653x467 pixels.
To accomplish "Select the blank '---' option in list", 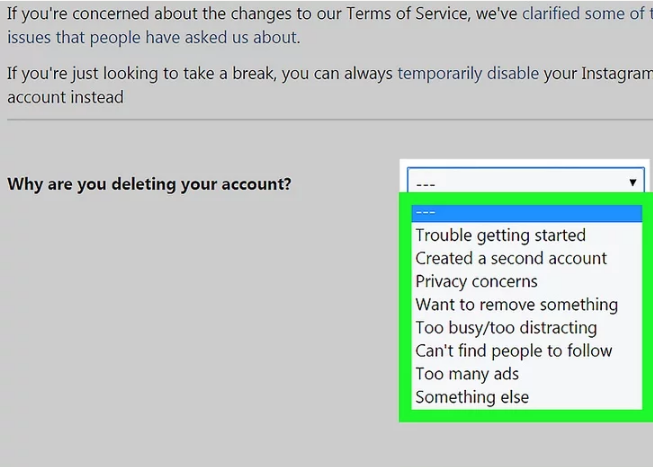I will pos(526,212).
